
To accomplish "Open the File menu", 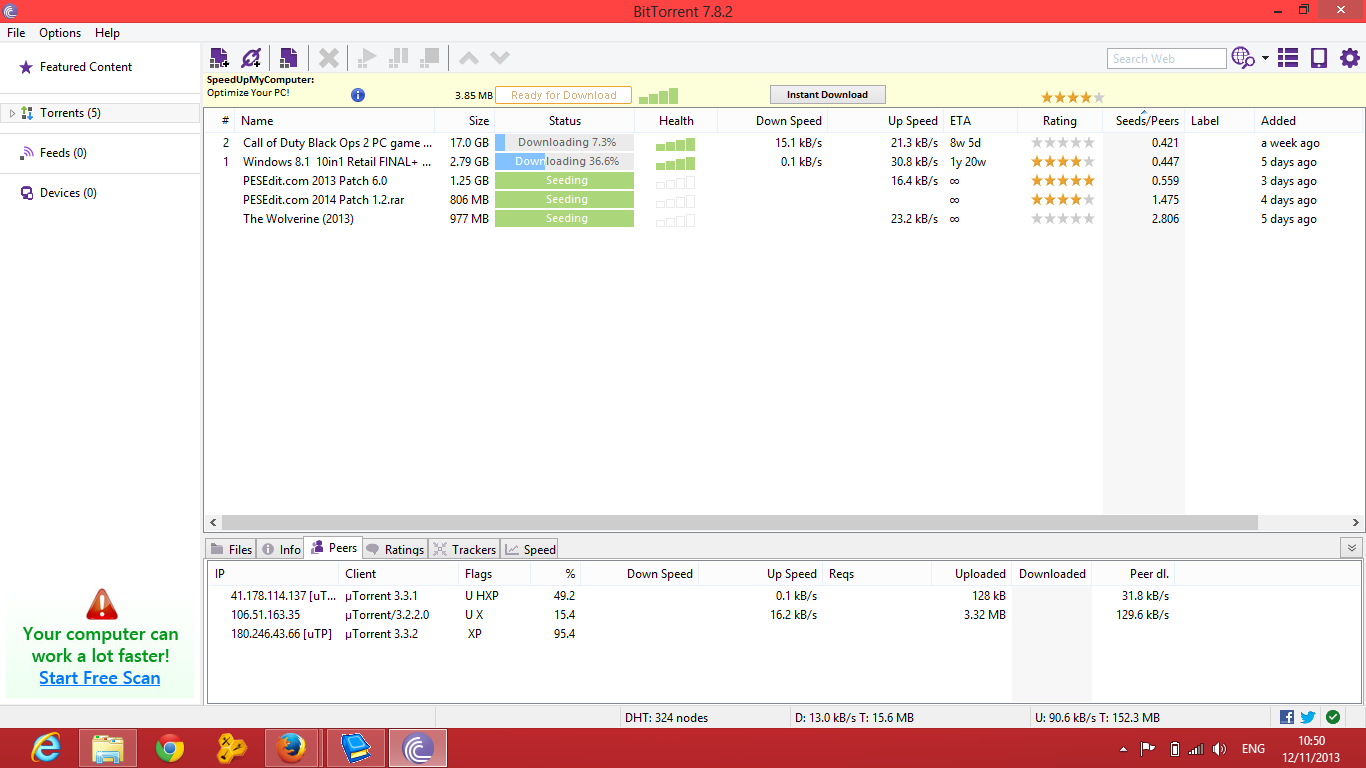I will coord(16,32).
